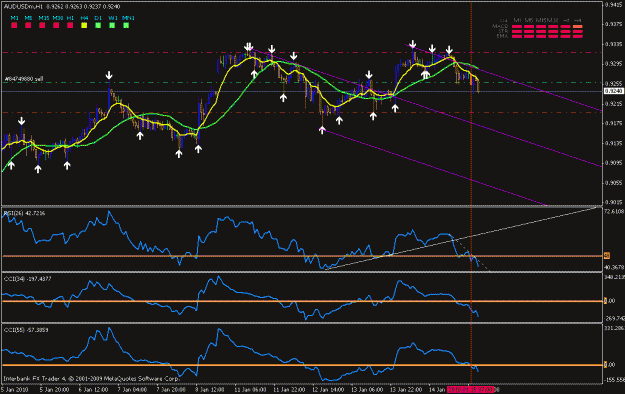
Task: Click the red square under M5
Action: (28, 26)
